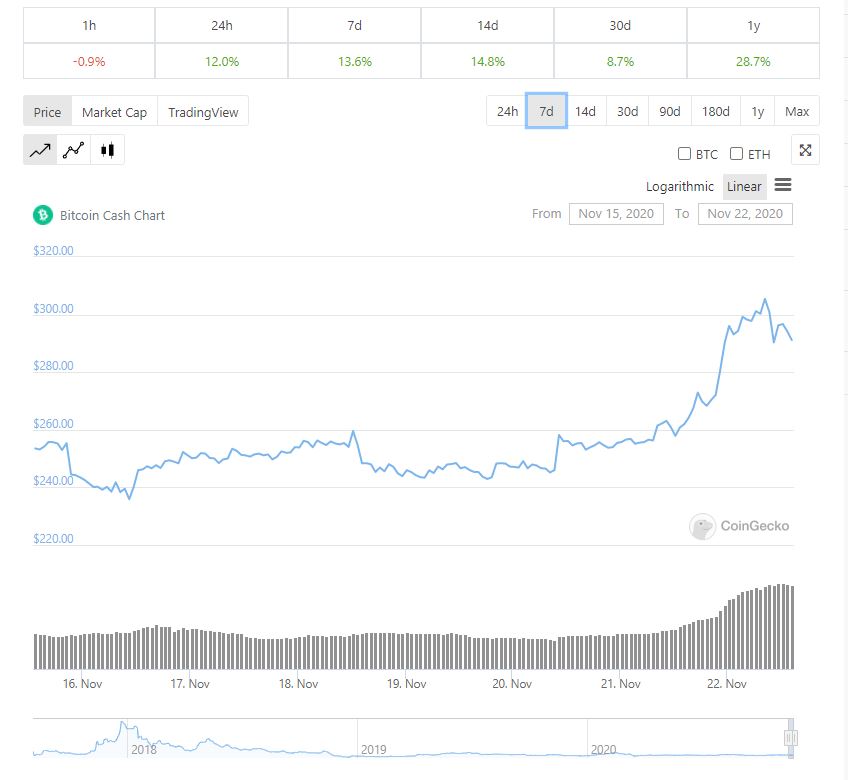Select the simple line chart icon
This screenshot has width=848, height=780.
coord(40,150)
